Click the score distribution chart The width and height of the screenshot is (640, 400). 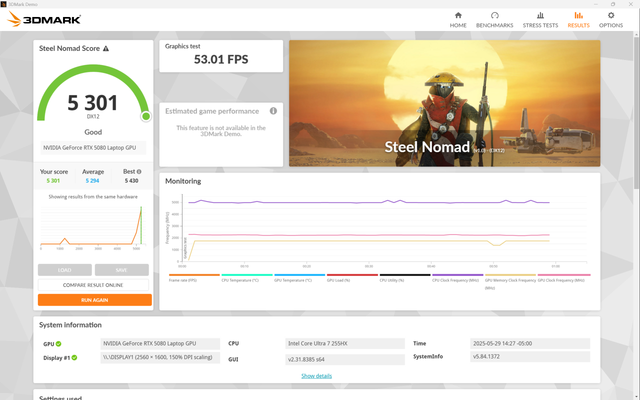(x=93, y=227)
